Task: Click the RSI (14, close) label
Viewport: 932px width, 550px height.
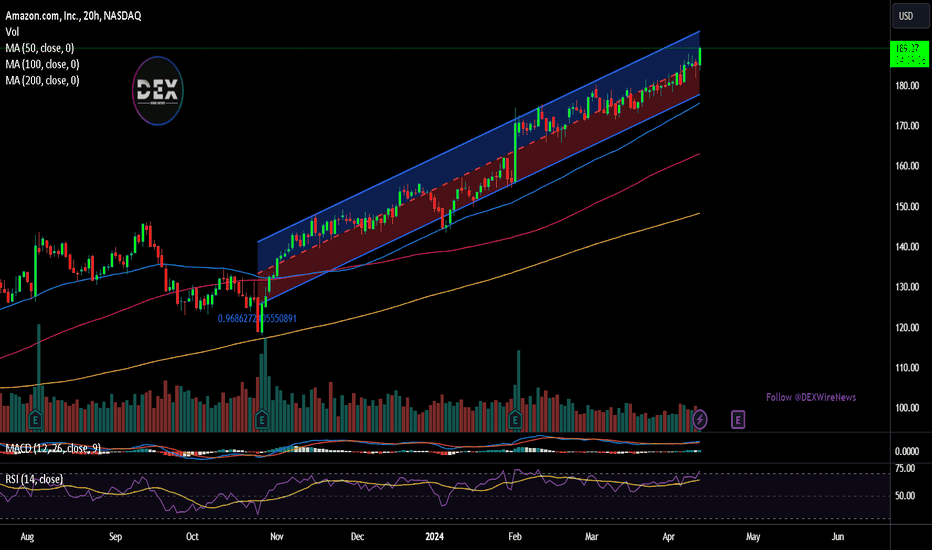Action: [x=34, y=479]
